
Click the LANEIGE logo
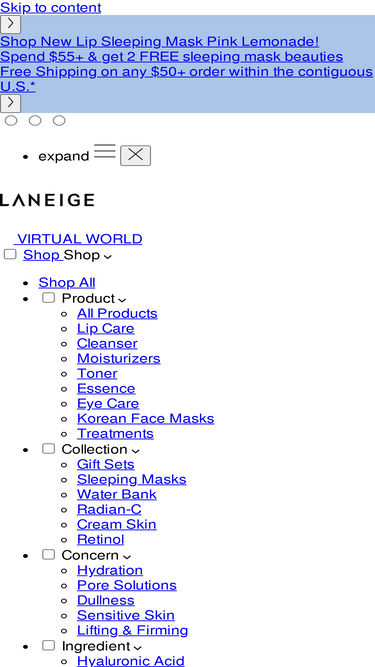coord(47,200)
